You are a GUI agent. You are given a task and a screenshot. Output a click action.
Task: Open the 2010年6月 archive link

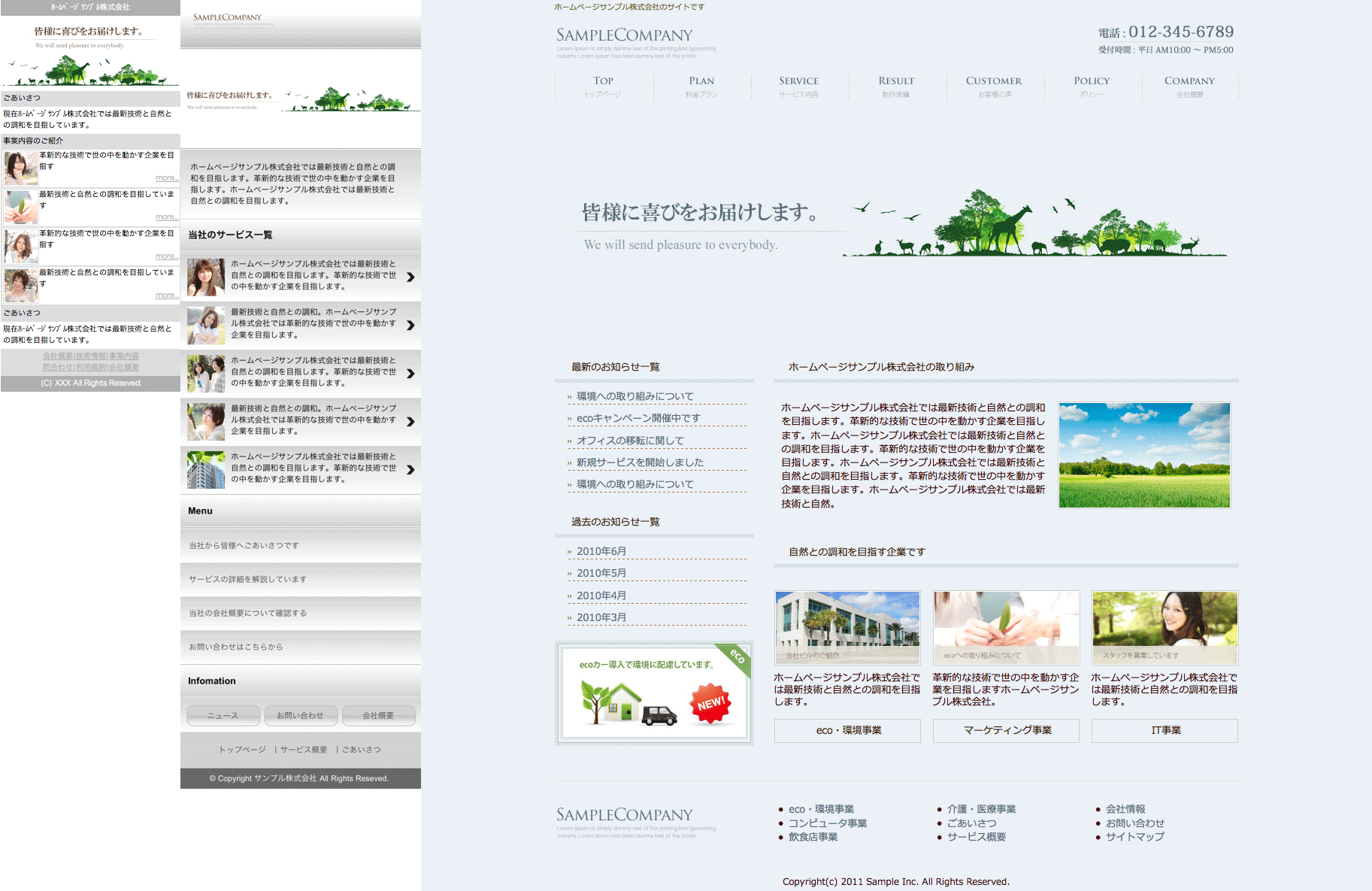(601, 551)
